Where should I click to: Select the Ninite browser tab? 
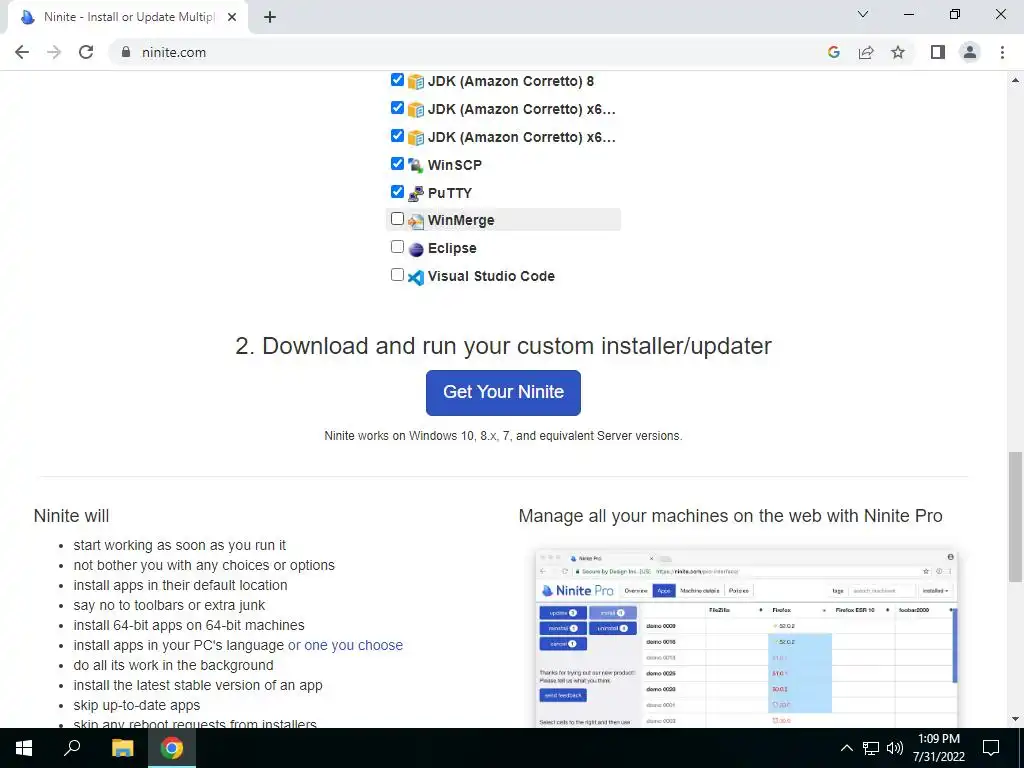click(127, 17)
